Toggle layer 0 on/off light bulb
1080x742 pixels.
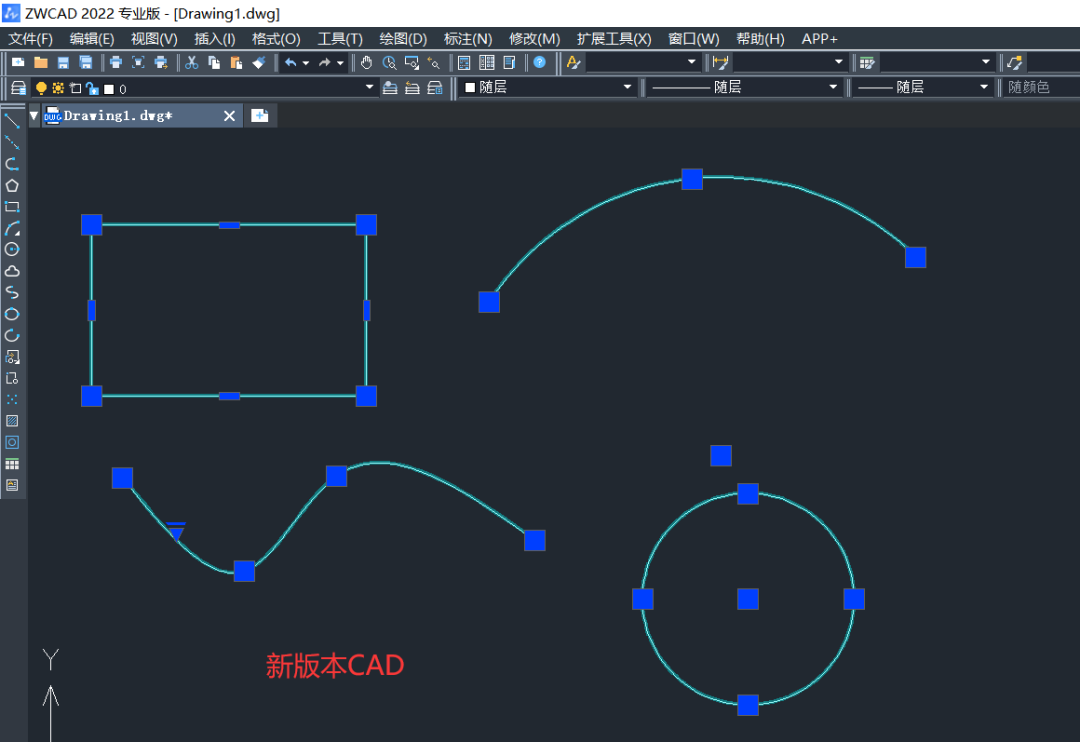41,88
